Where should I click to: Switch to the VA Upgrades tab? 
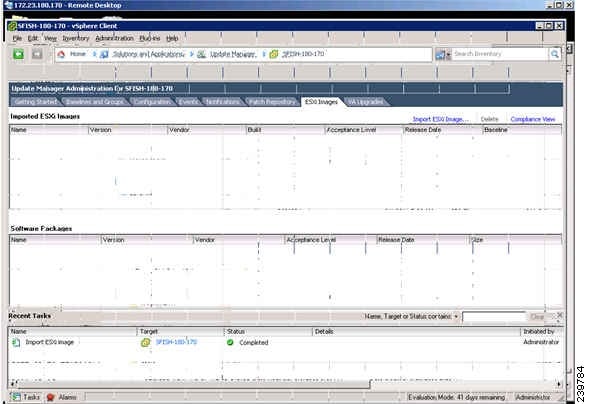pos(365,102)
